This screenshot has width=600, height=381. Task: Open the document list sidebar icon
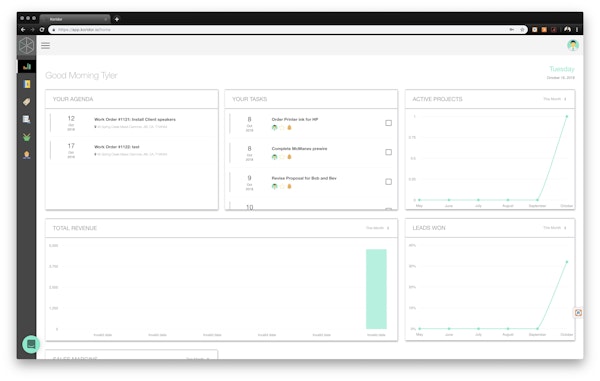coord(26,119)
